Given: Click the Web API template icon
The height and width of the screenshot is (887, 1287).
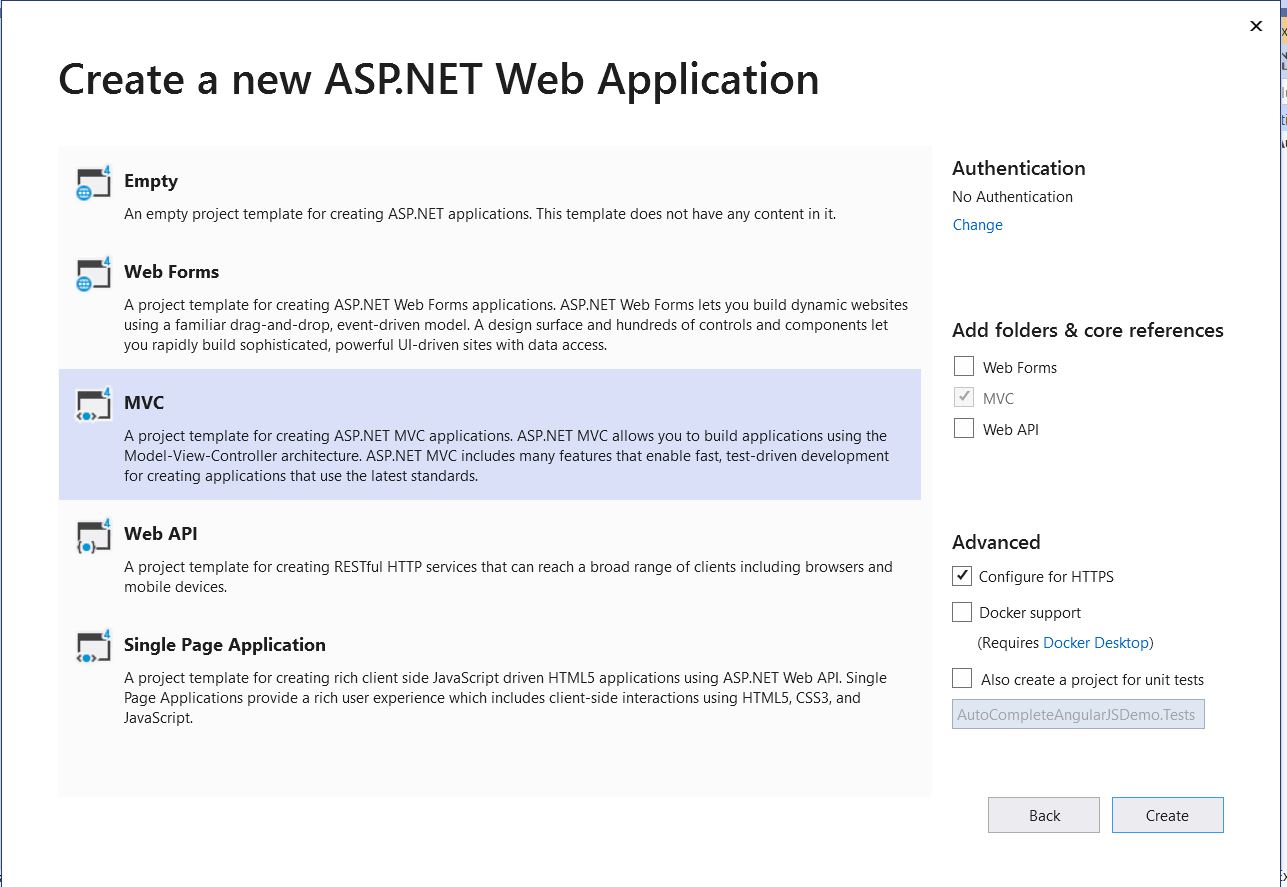Looking at the screenshot, I should point(93,536).
